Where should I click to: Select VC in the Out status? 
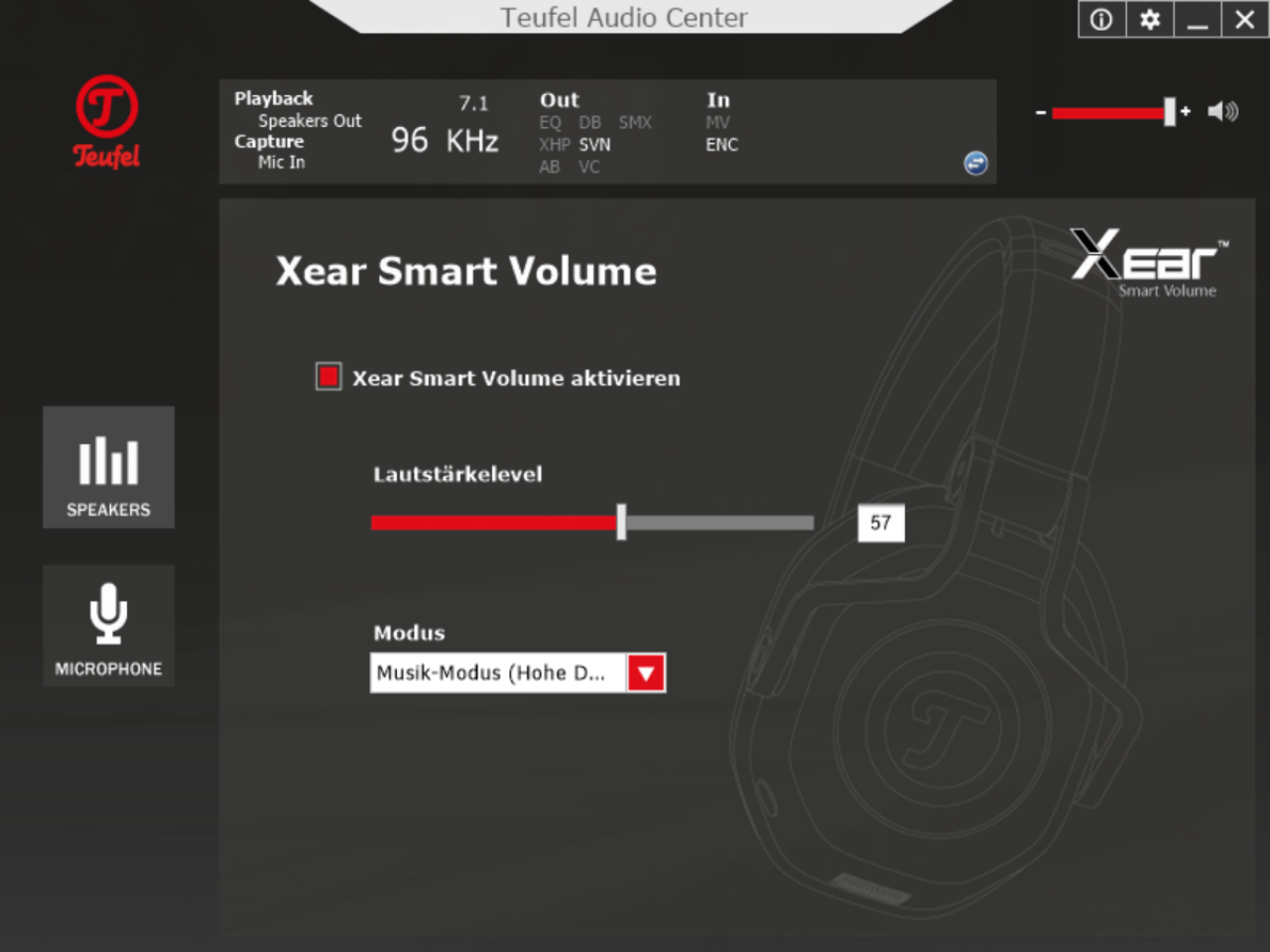click(589, 167)
